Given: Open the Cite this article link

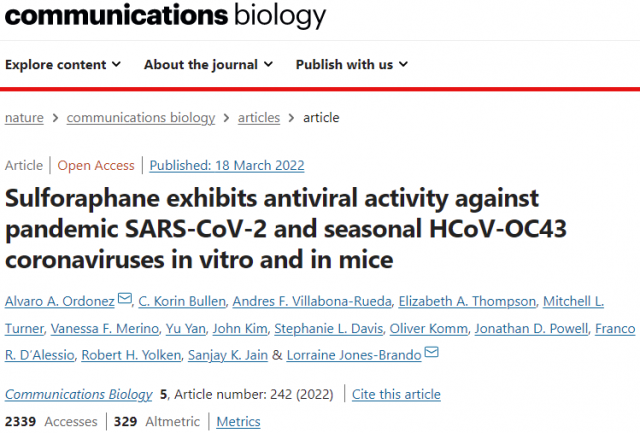Looking at the screenshot, I should coord(396,394).
